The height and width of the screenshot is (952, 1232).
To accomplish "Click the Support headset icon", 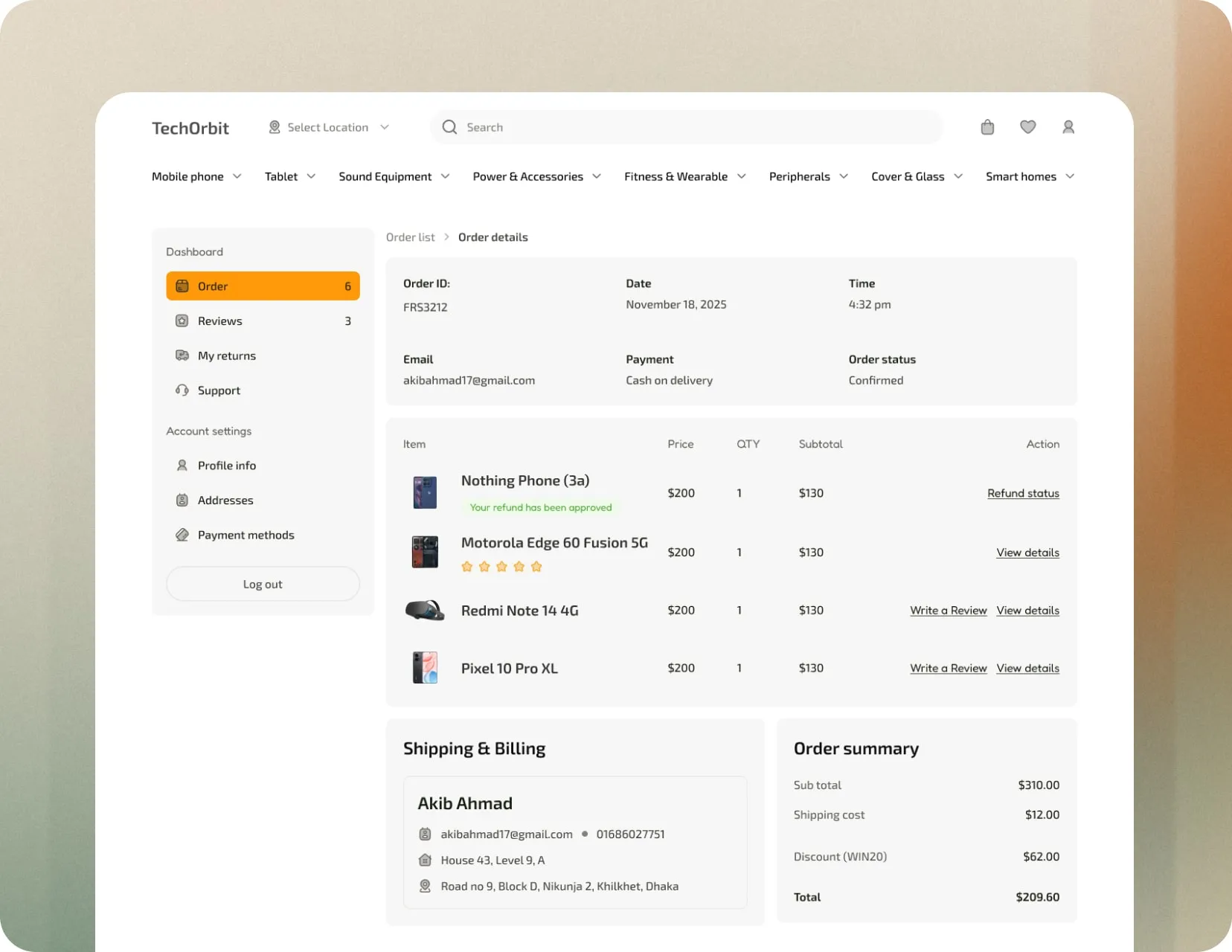I will tap(182, 390).
